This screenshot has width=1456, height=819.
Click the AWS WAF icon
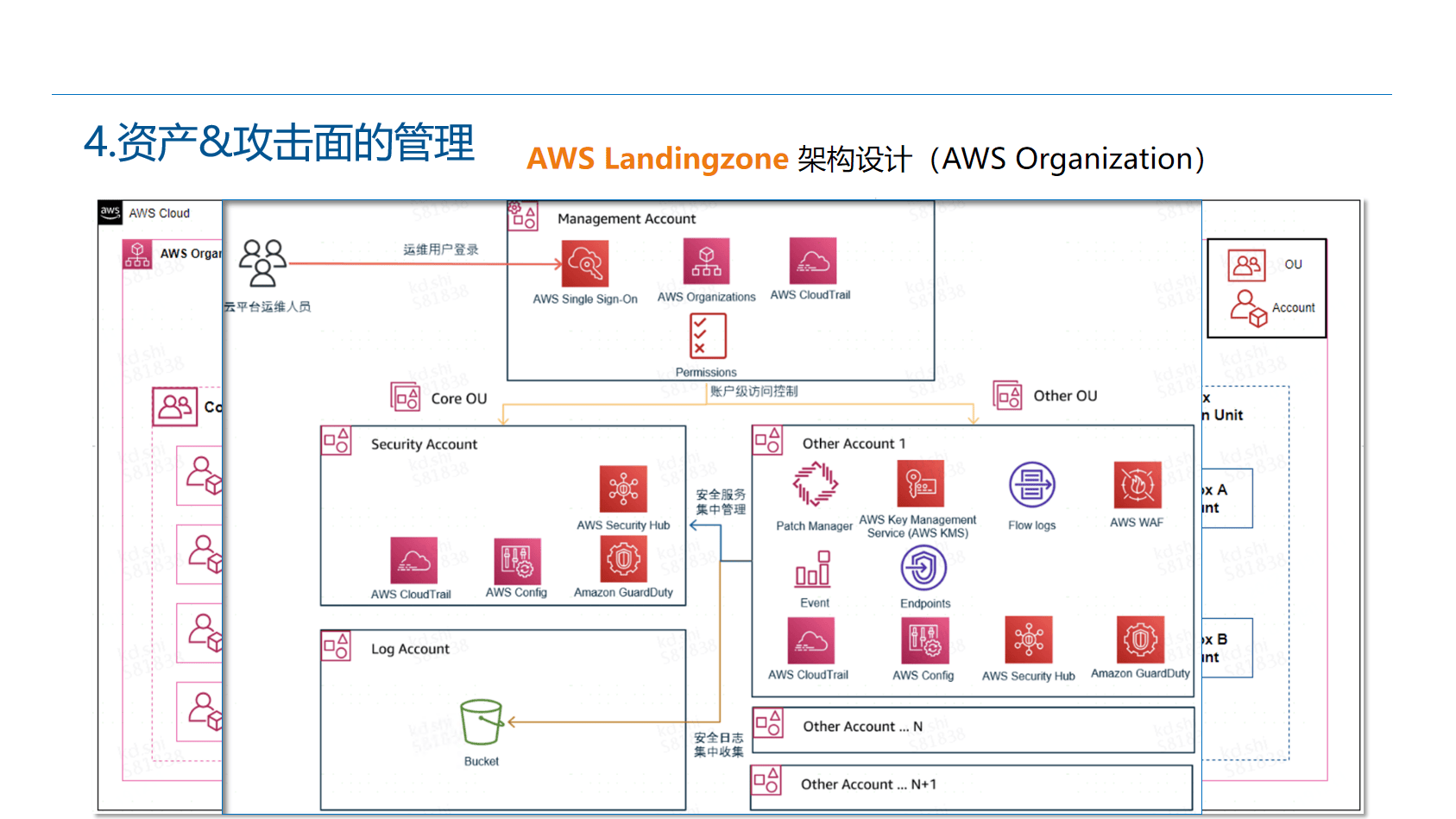click(1138, 485)
